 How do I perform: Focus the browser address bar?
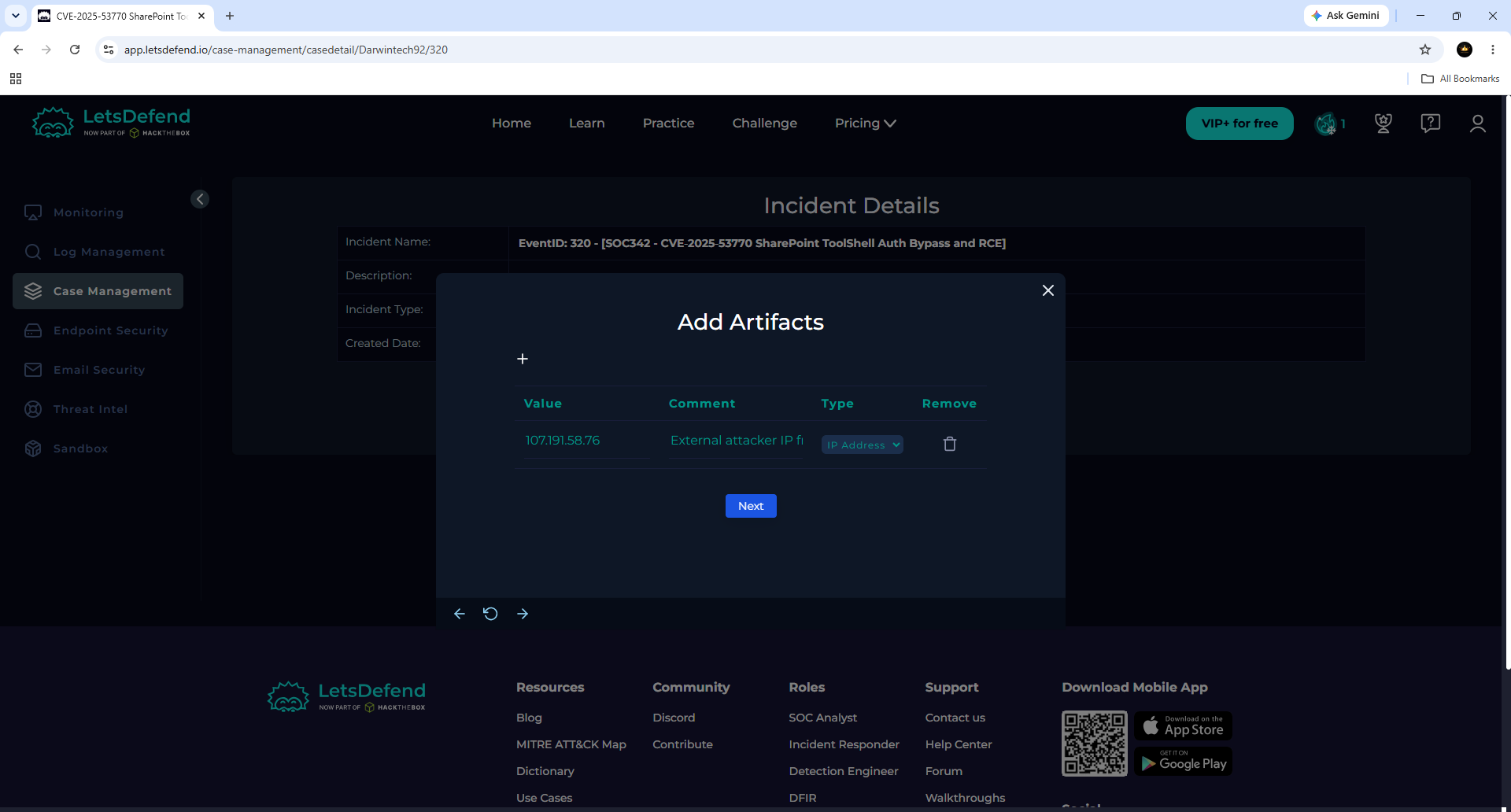point(763,50)
